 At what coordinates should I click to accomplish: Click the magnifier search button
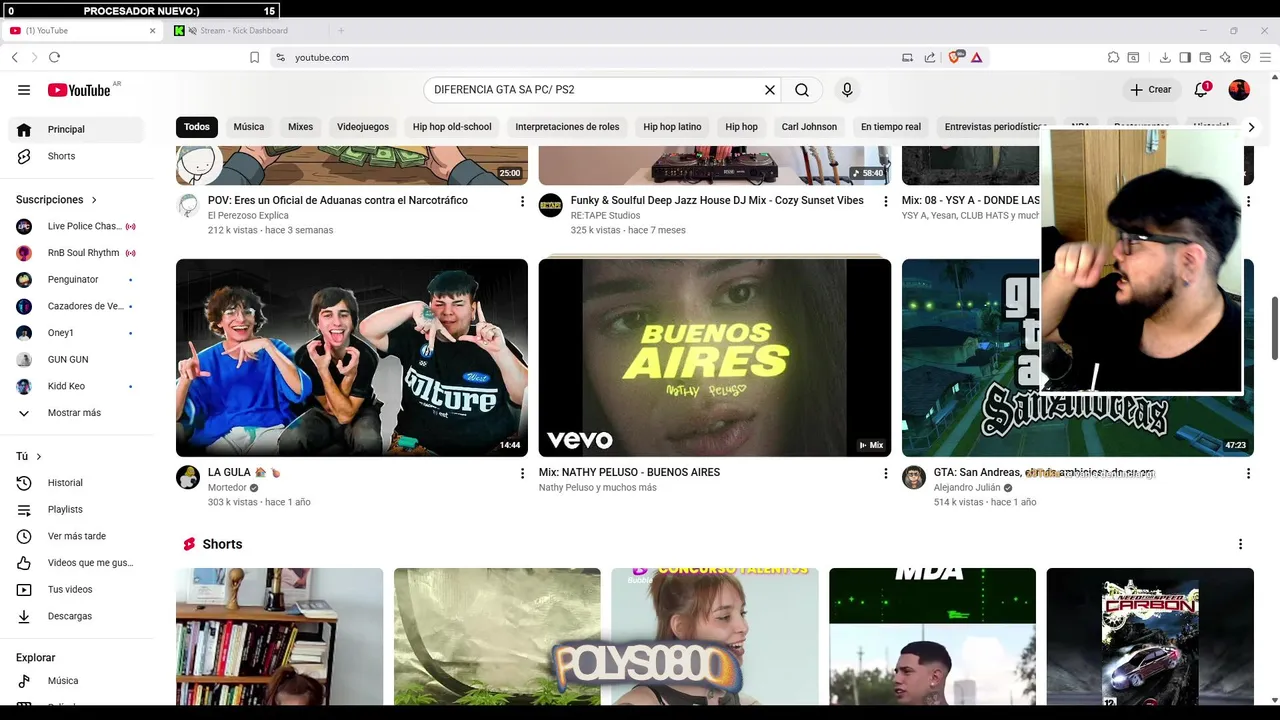[802, 90]
